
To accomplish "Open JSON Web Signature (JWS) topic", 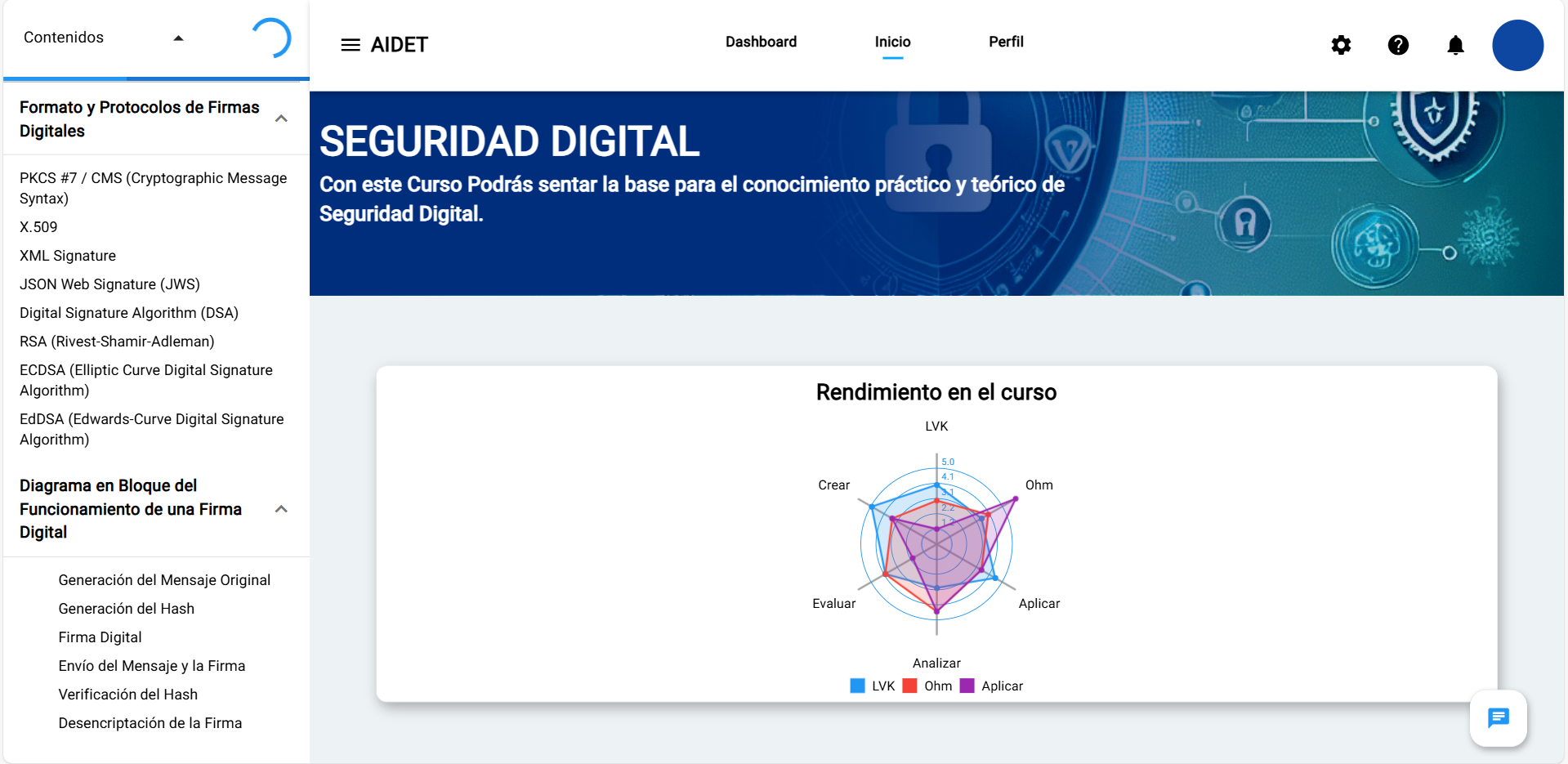I will (109, 284).
